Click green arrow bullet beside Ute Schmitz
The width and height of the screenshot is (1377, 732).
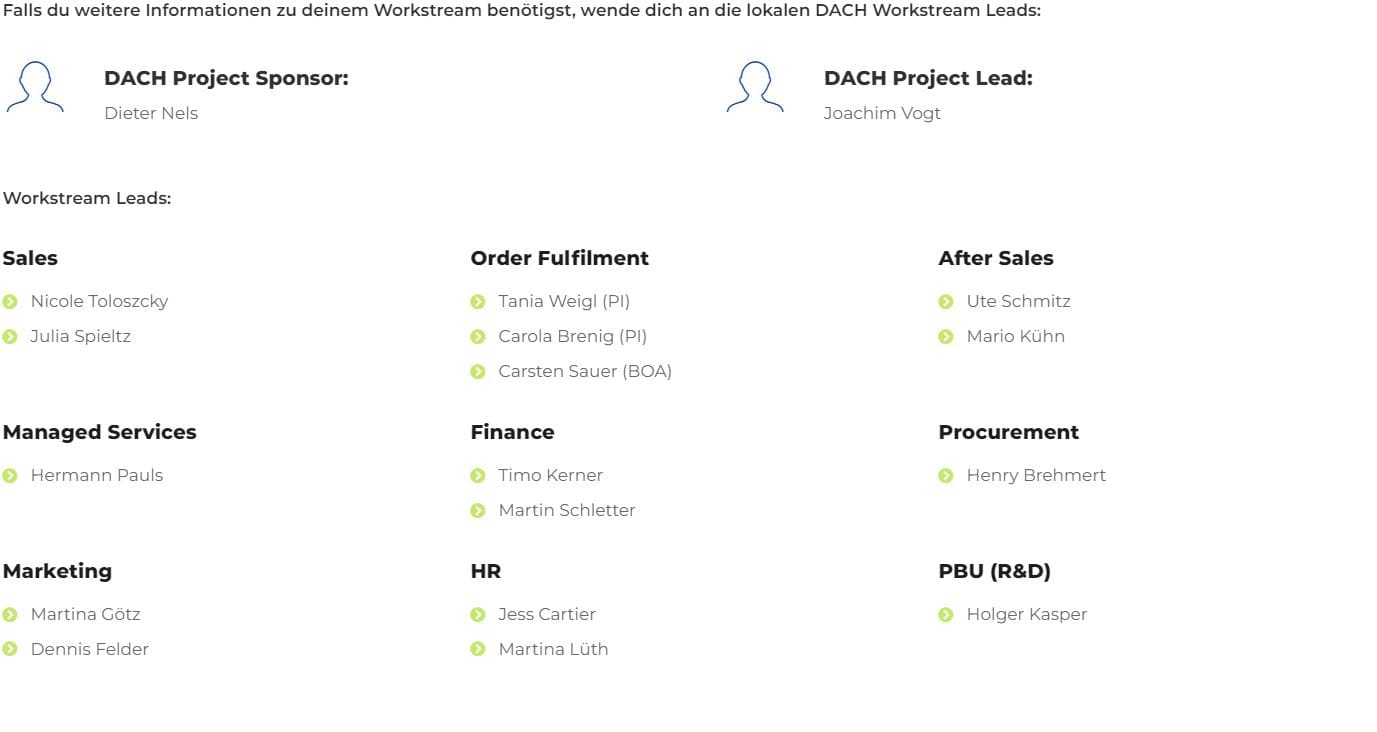[x=946, y=301]
